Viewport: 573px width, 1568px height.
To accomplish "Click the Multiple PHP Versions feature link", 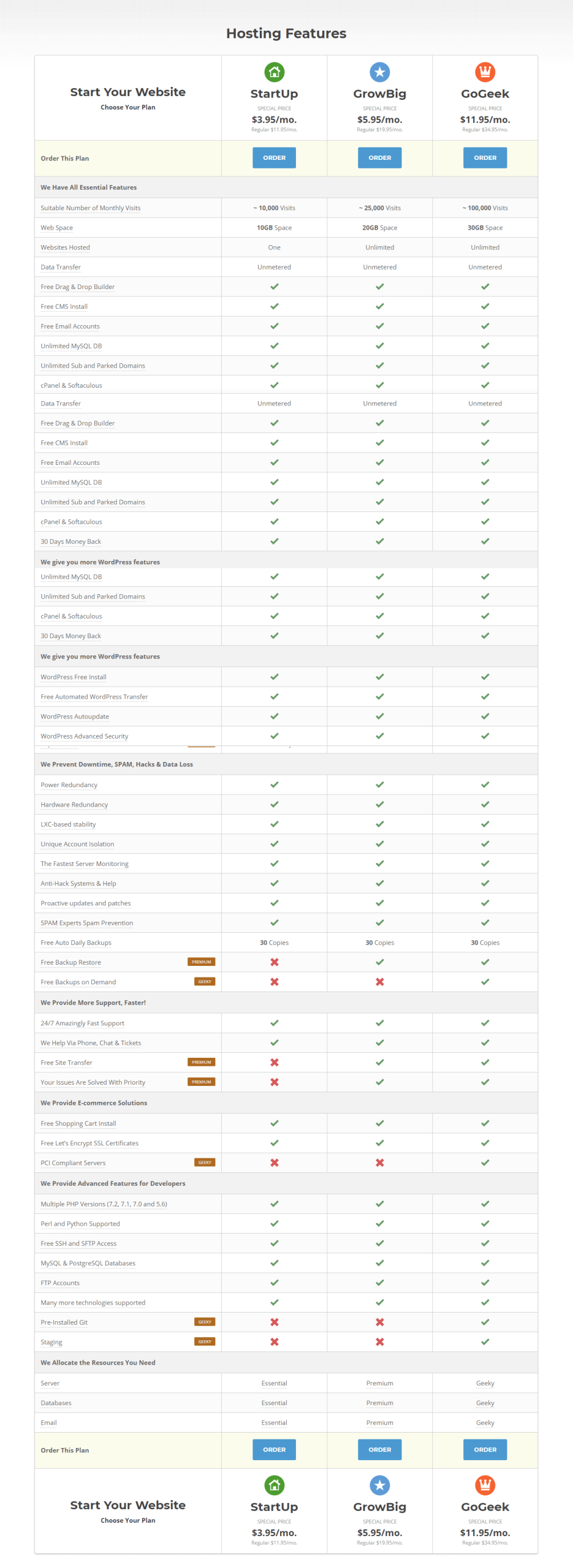I will click(x=104, y=1204).
